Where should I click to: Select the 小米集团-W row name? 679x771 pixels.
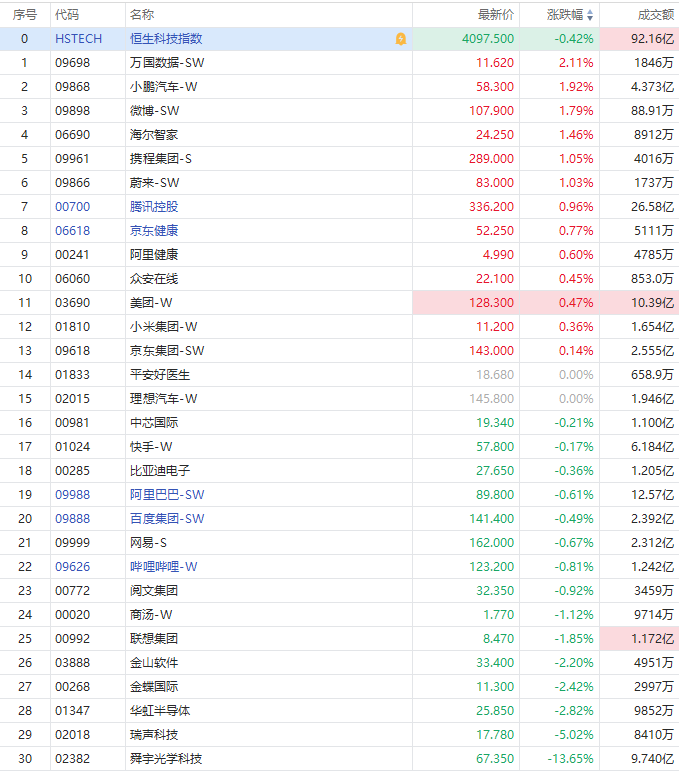[x=163, y=326]
